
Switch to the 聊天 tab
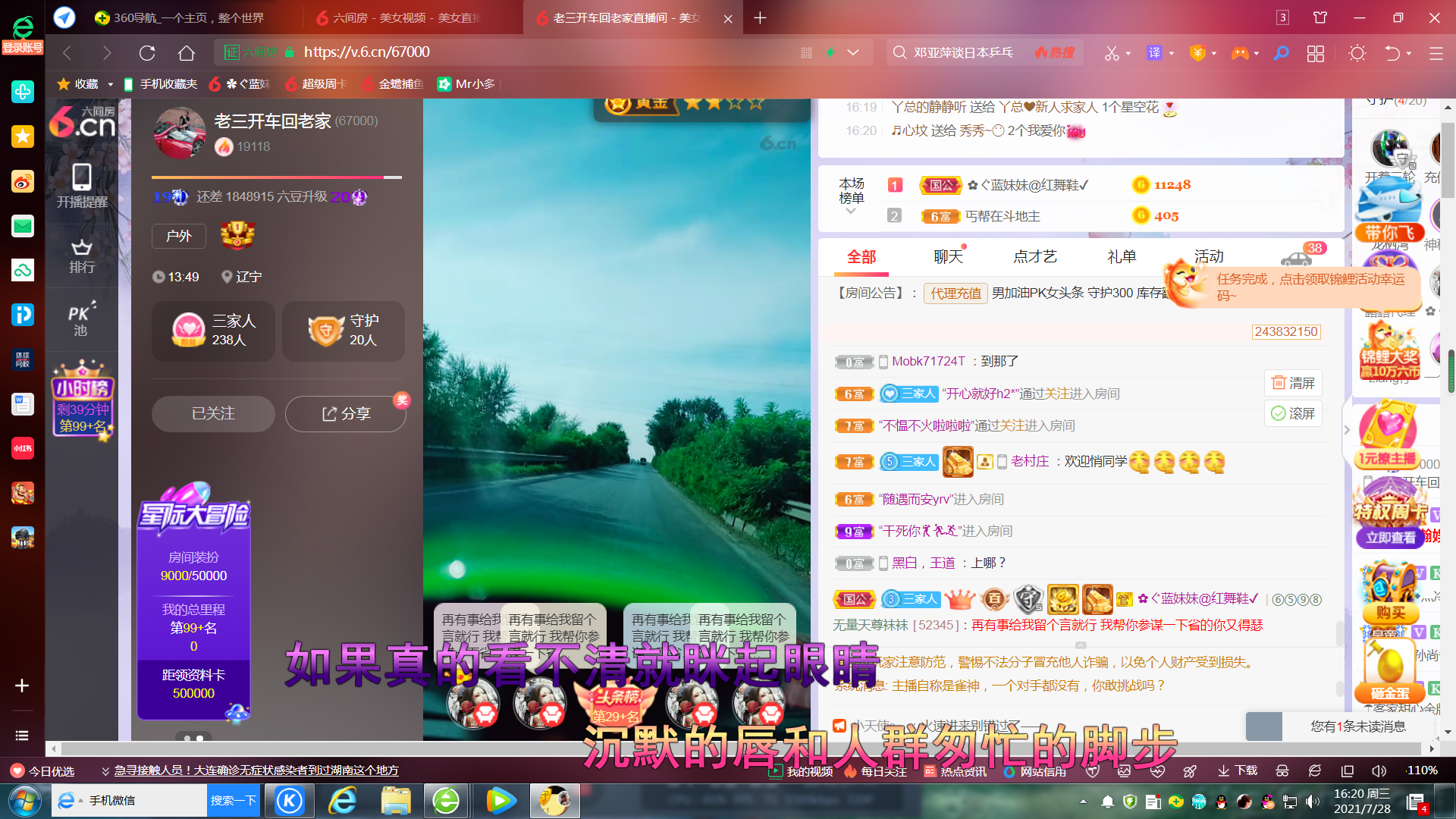(x=948, y=257)
